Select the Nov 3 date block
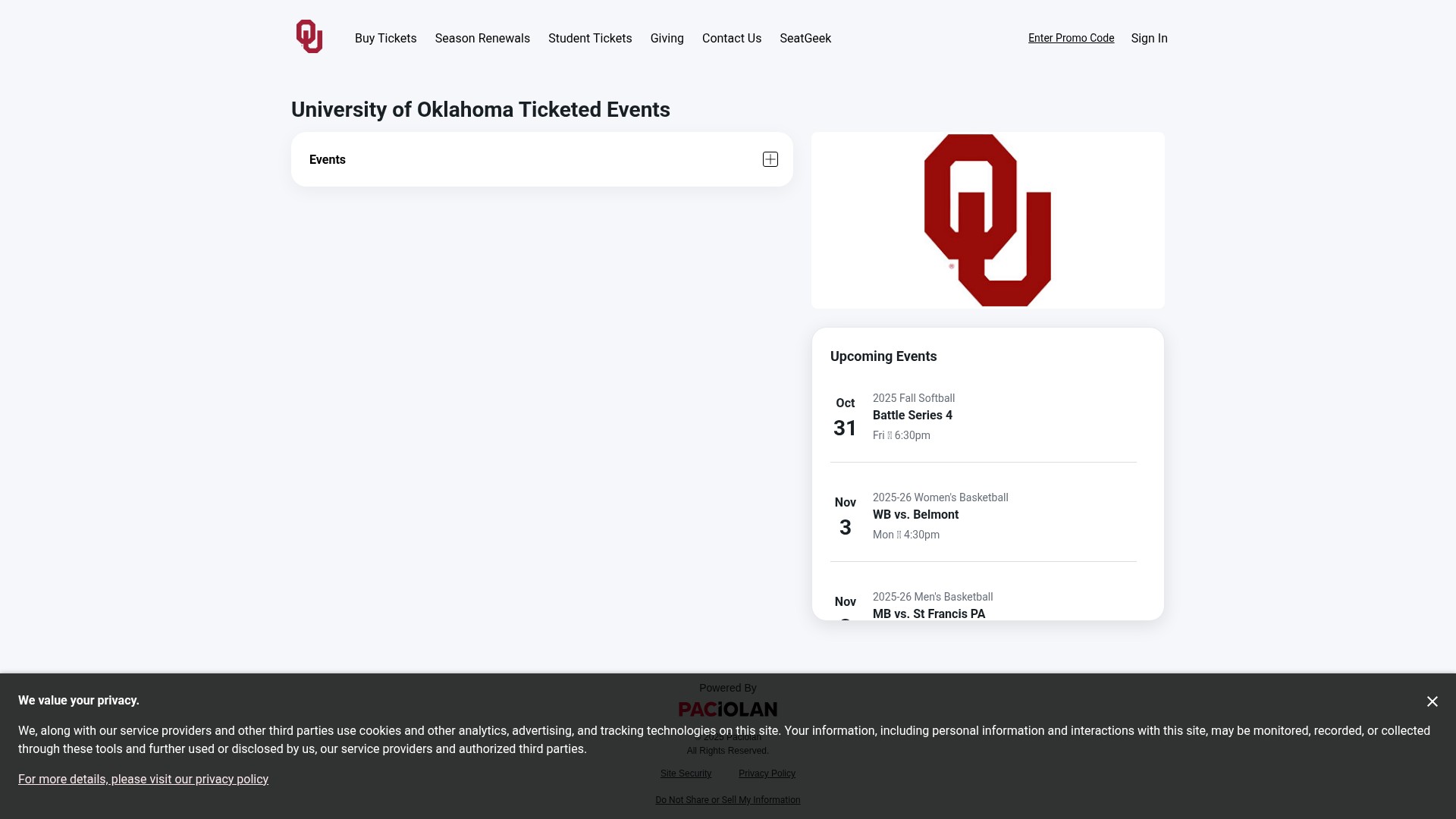 click(845, 516)
